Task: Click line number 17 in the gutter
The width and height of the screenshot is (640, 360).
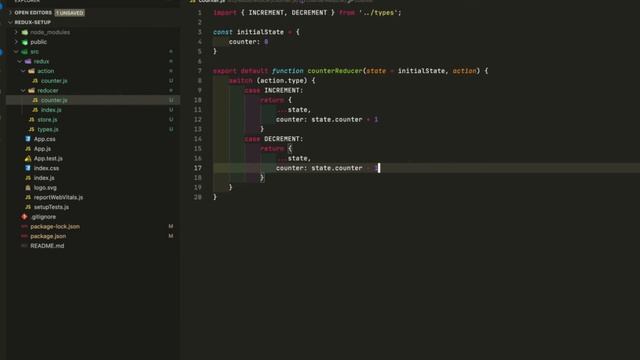Action: point(198,168)
